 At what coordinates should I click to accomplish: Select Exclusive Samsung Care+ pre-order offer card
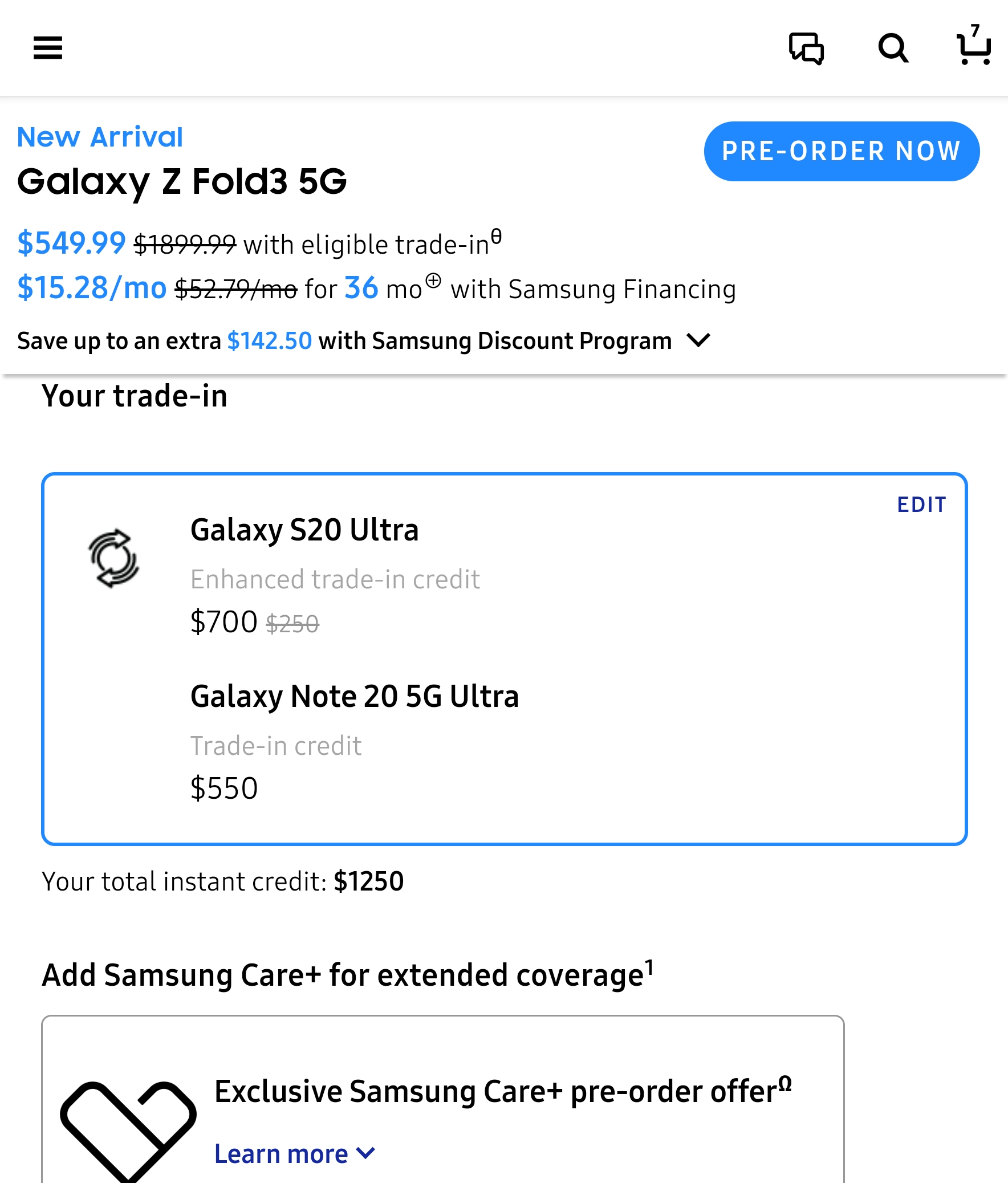point(442,1099)
